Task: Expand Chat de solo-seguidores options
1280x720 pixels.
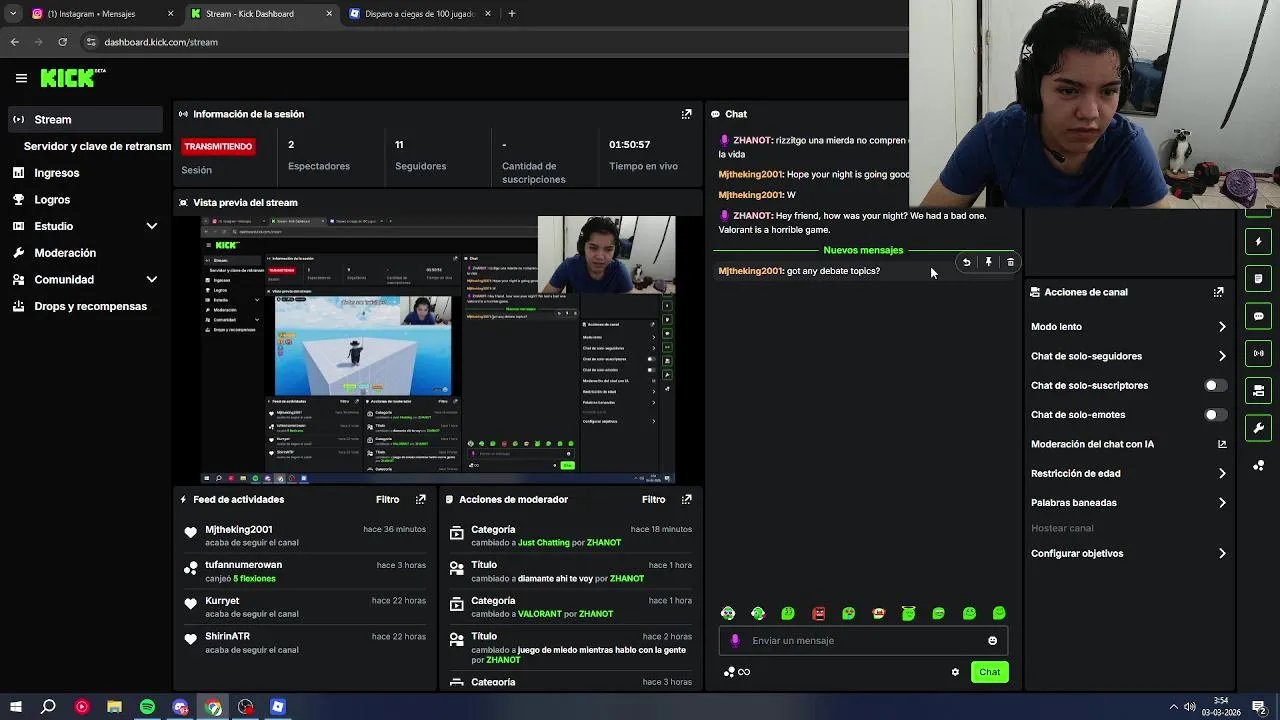Action: tap(1222, 356)
